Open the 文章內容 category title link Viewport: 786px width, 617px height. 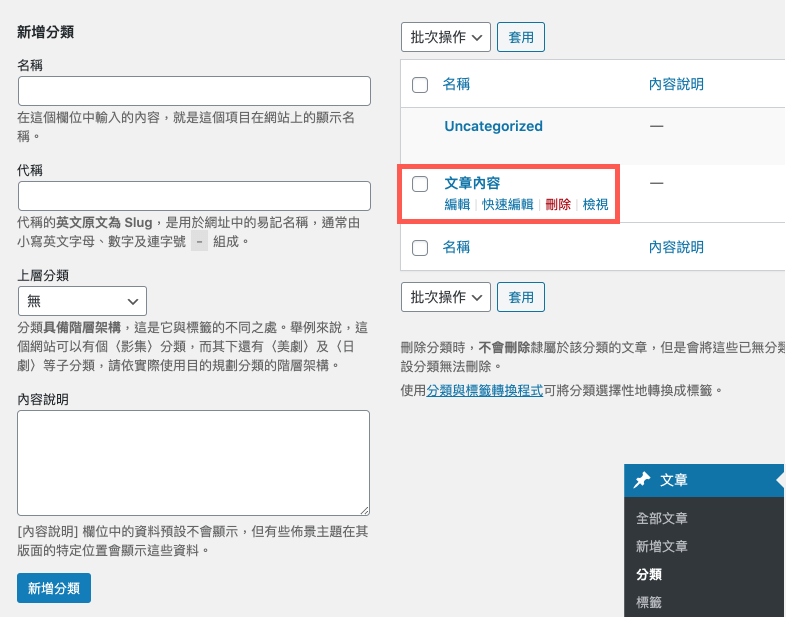[472, 183]
